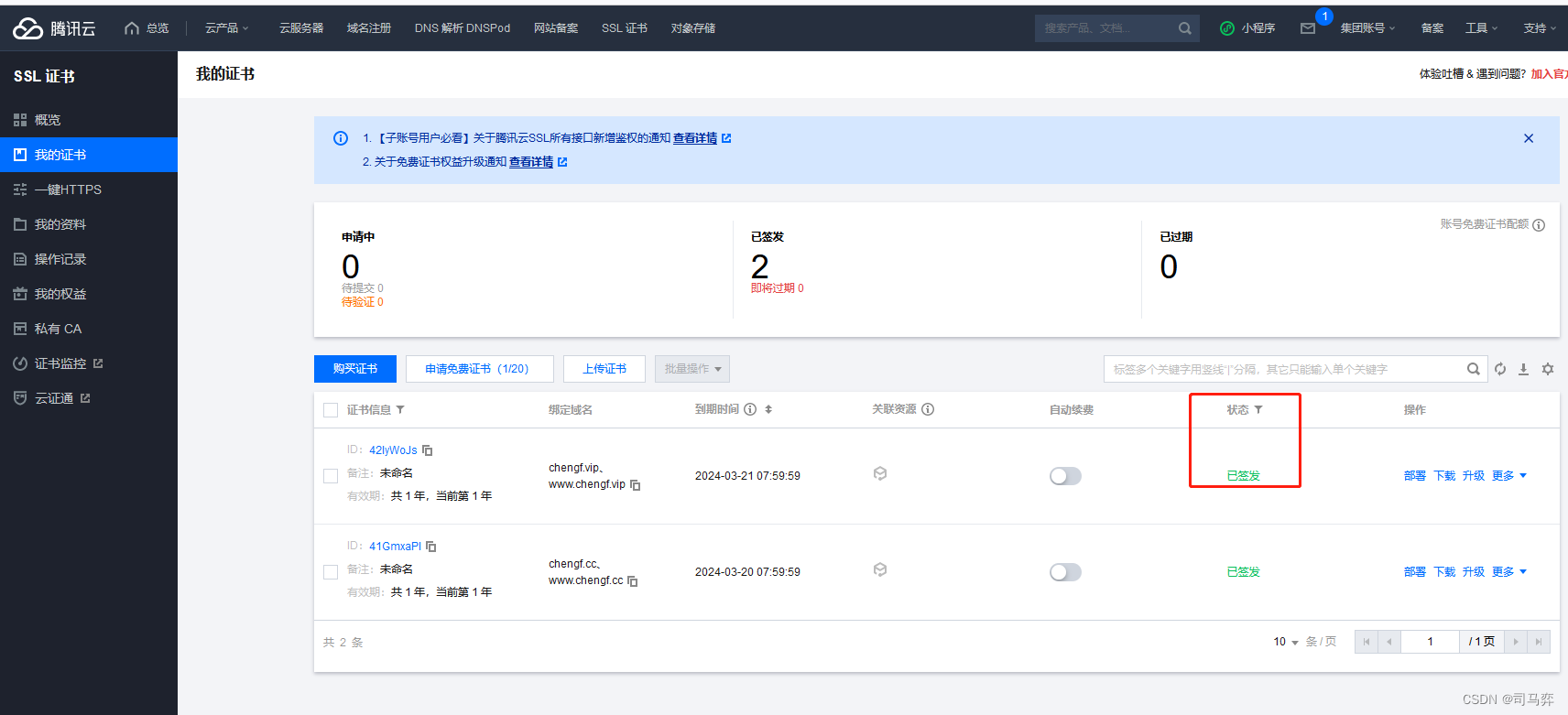
Task: Open the 云服务器 top nav link
Action: tap(301, 28)
